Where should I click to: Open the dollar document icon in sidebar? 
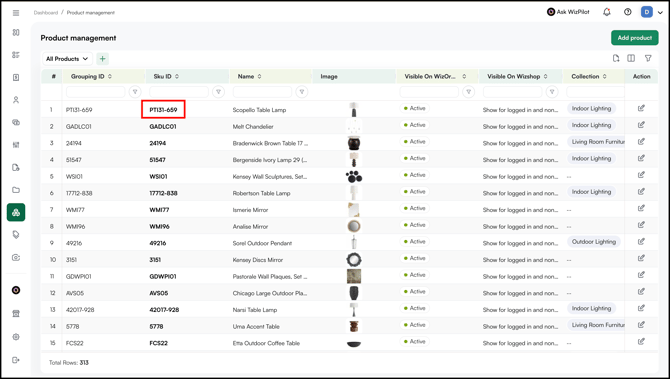pos(16,77)
